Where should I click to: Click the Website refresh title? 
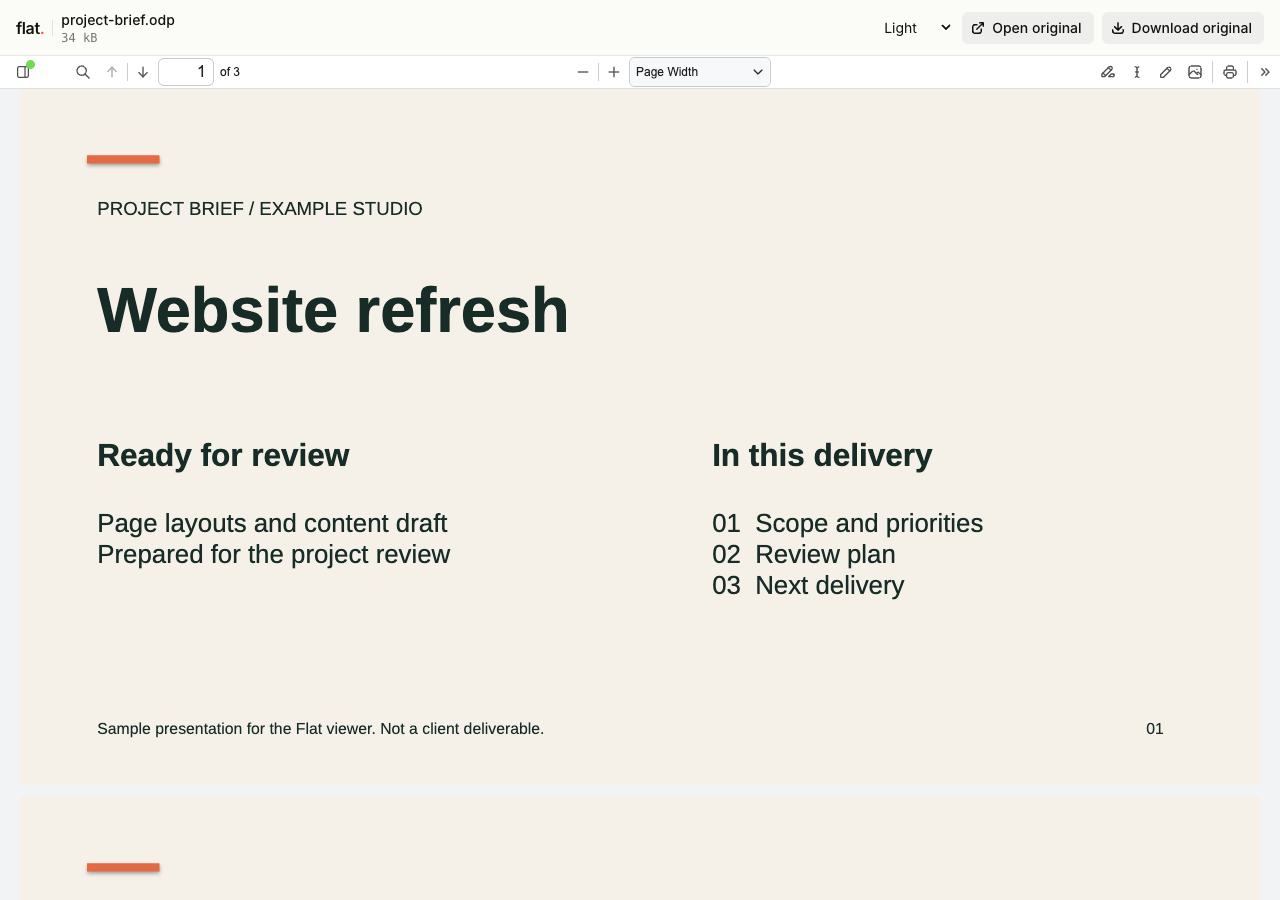click(x=333, y=310)
